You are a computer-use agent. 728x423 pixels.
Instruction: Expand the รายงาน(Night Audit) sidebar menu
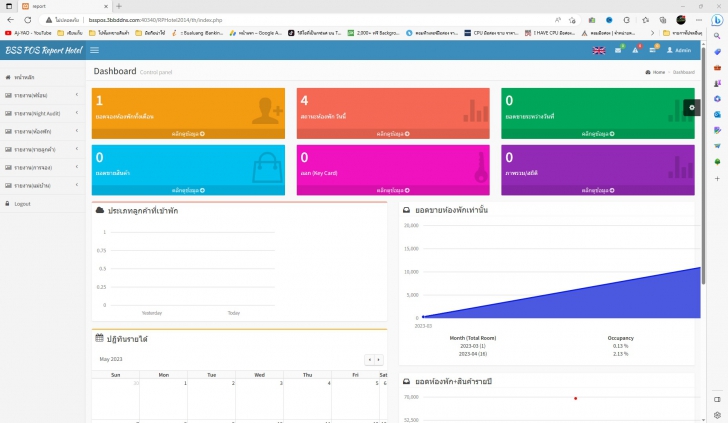click(x=38, y=113)
